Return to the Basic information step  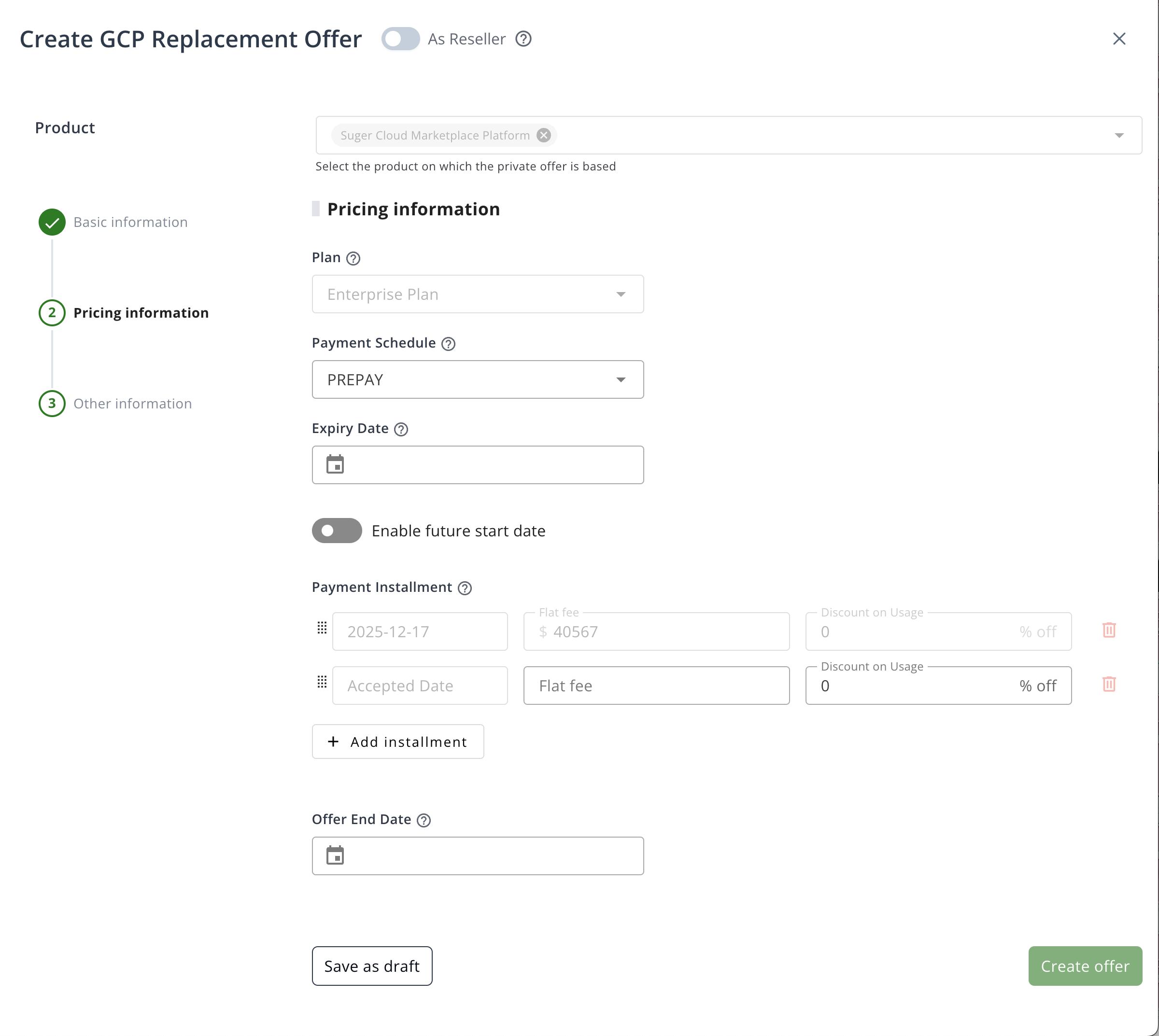click(x=130, y=222)
